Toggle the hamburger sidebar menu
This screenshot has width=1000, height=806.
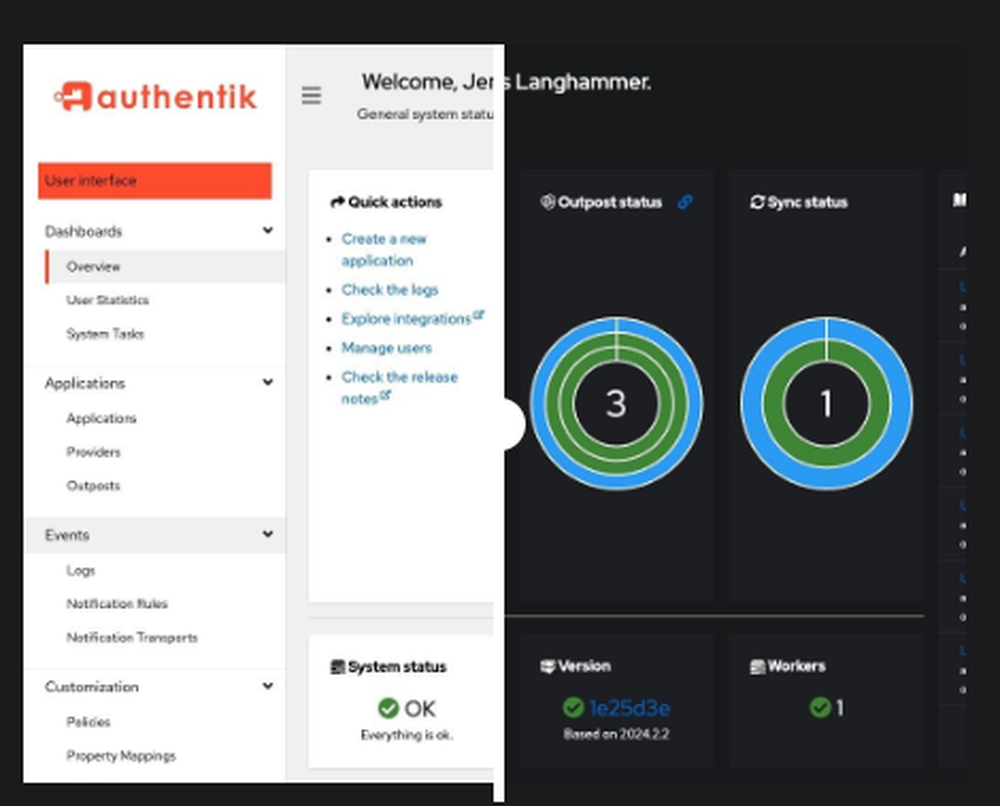coord(311,96)
